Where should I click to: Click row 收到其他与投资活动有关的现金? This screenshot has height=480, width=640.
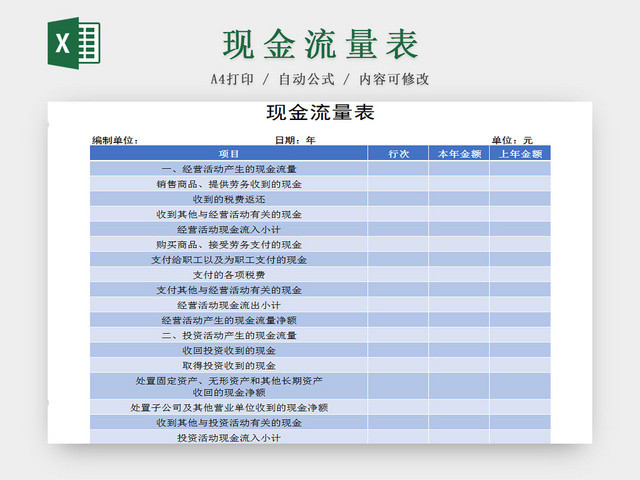click(x=320, y=422)
